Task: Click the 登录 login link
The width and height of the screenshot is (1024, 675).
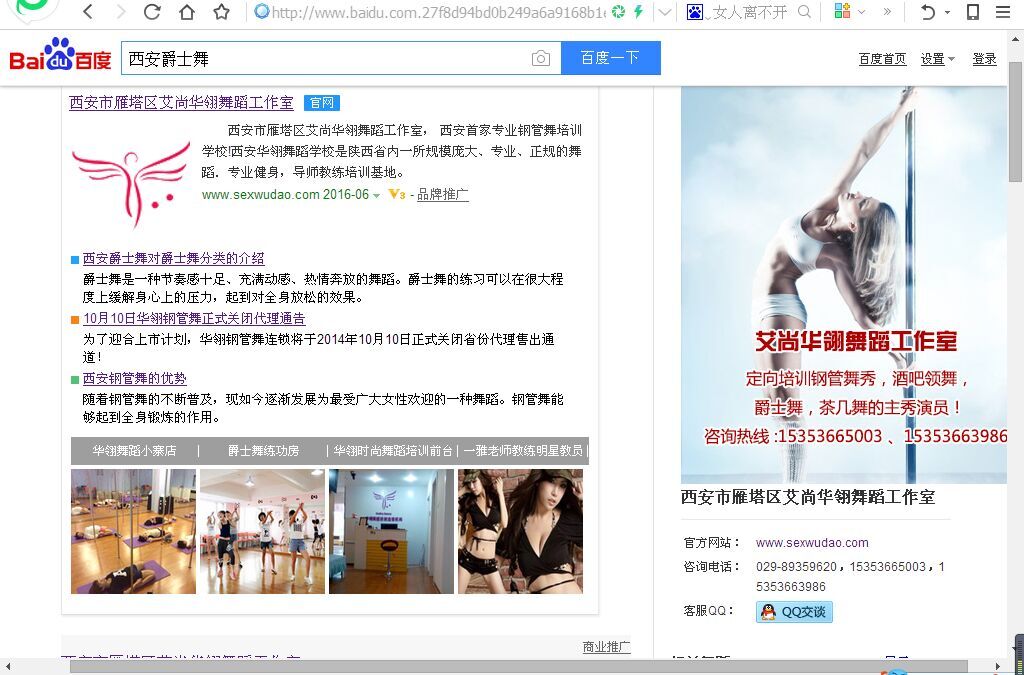Action: (x=984, y=59)
